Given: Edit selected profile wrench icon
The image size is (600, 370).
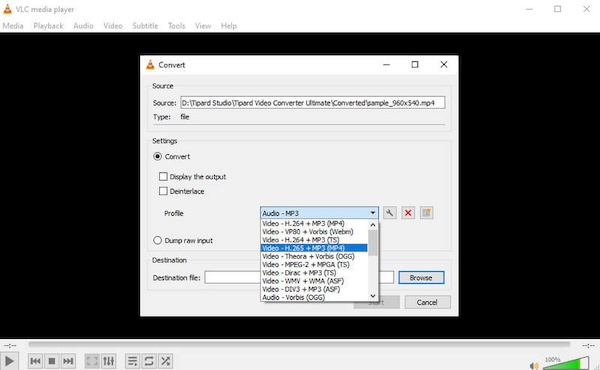Looking at the screenshot, I should tap(390, 213).
